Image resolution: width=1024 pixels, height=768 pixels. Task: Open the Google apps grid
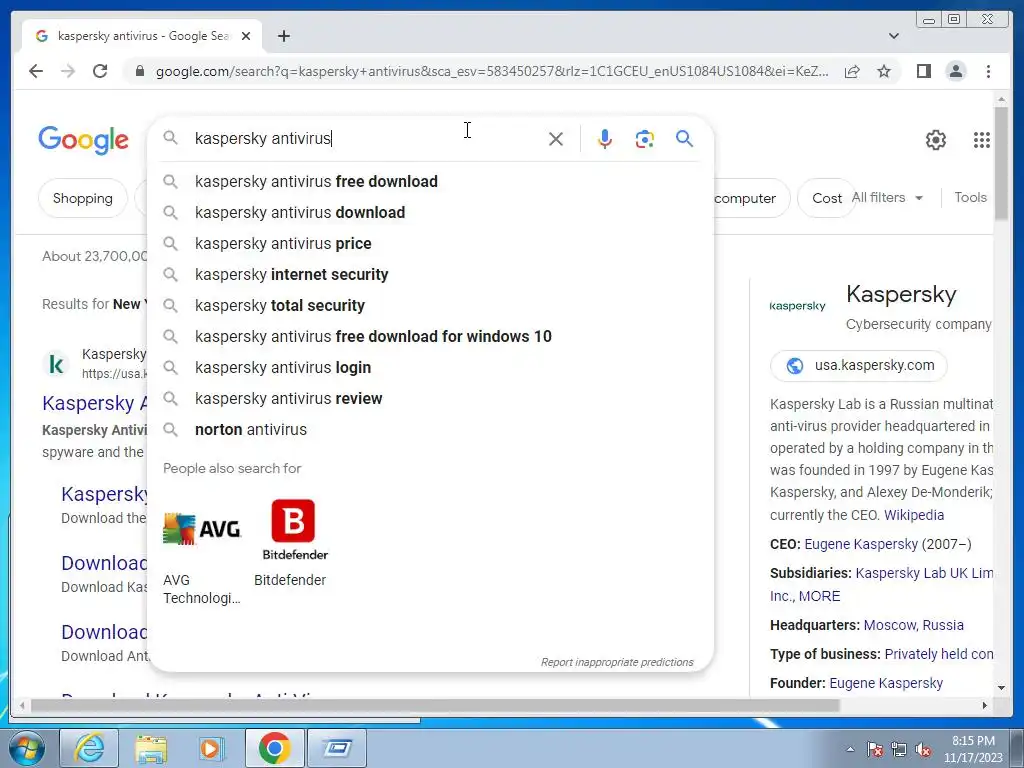click(982, 140)
